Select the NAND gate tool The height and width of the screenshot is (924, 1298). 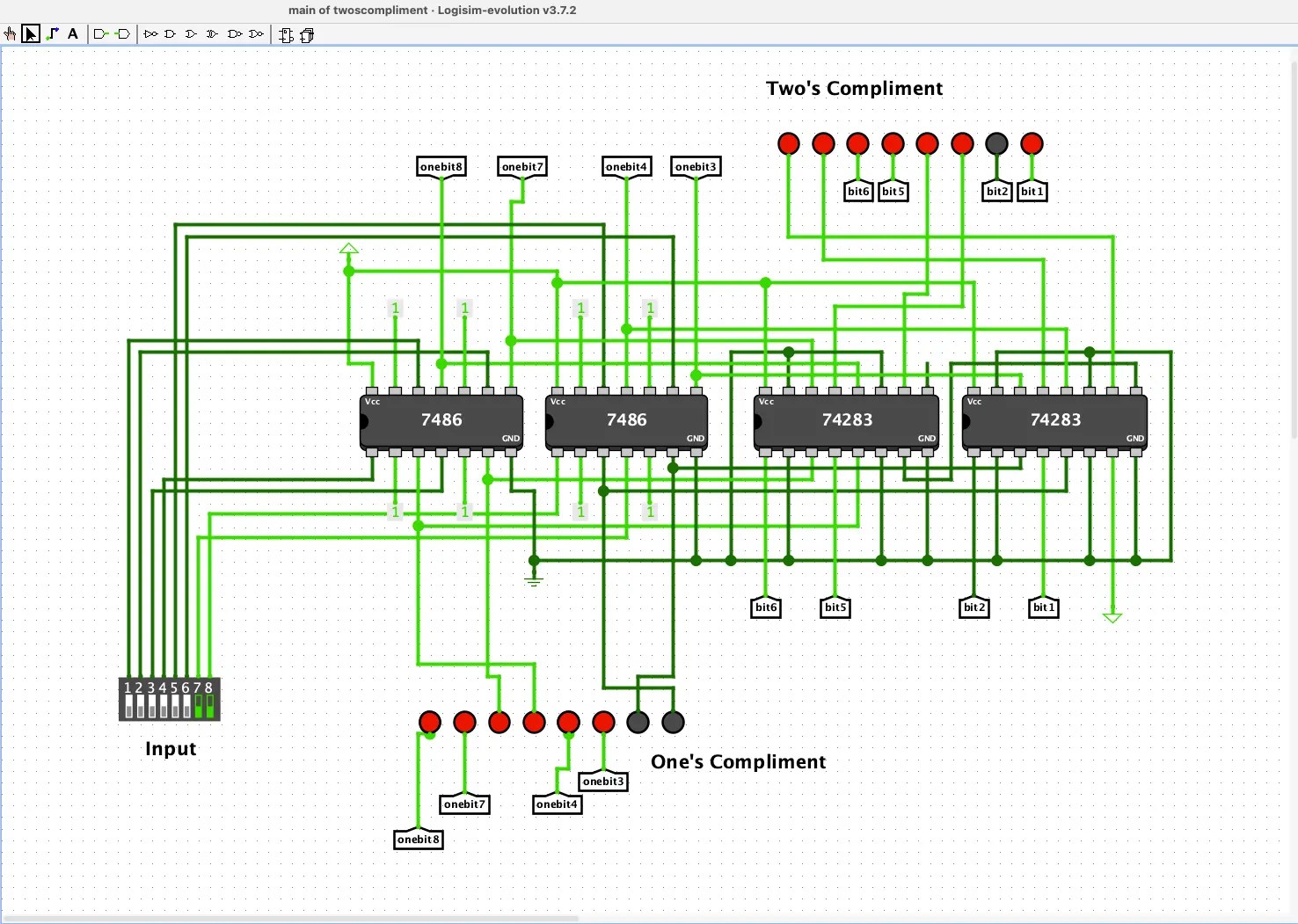[x=235, y=34]
